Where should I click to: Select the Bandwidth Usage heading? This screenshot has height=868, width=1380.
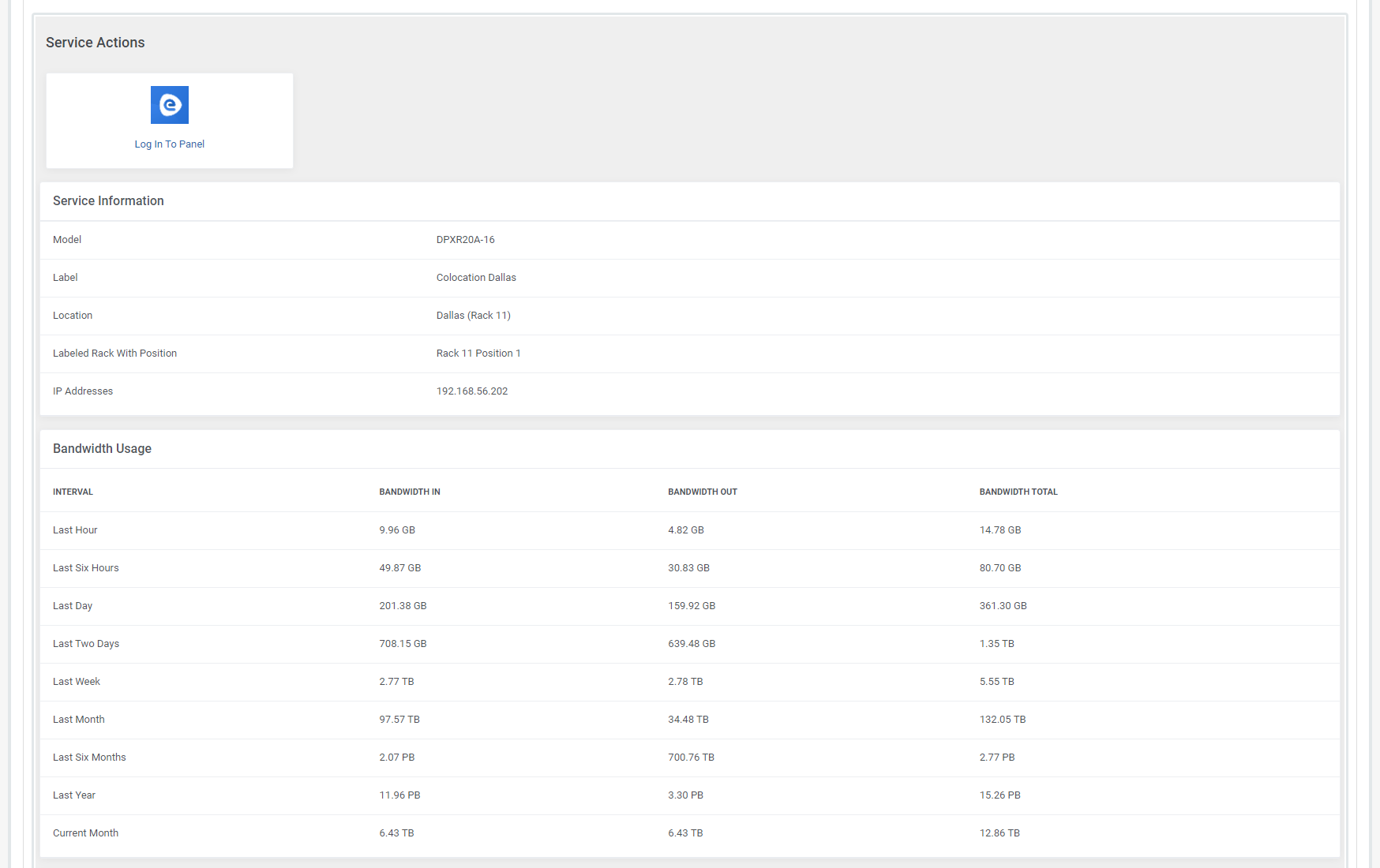click(x=102, y=449)
